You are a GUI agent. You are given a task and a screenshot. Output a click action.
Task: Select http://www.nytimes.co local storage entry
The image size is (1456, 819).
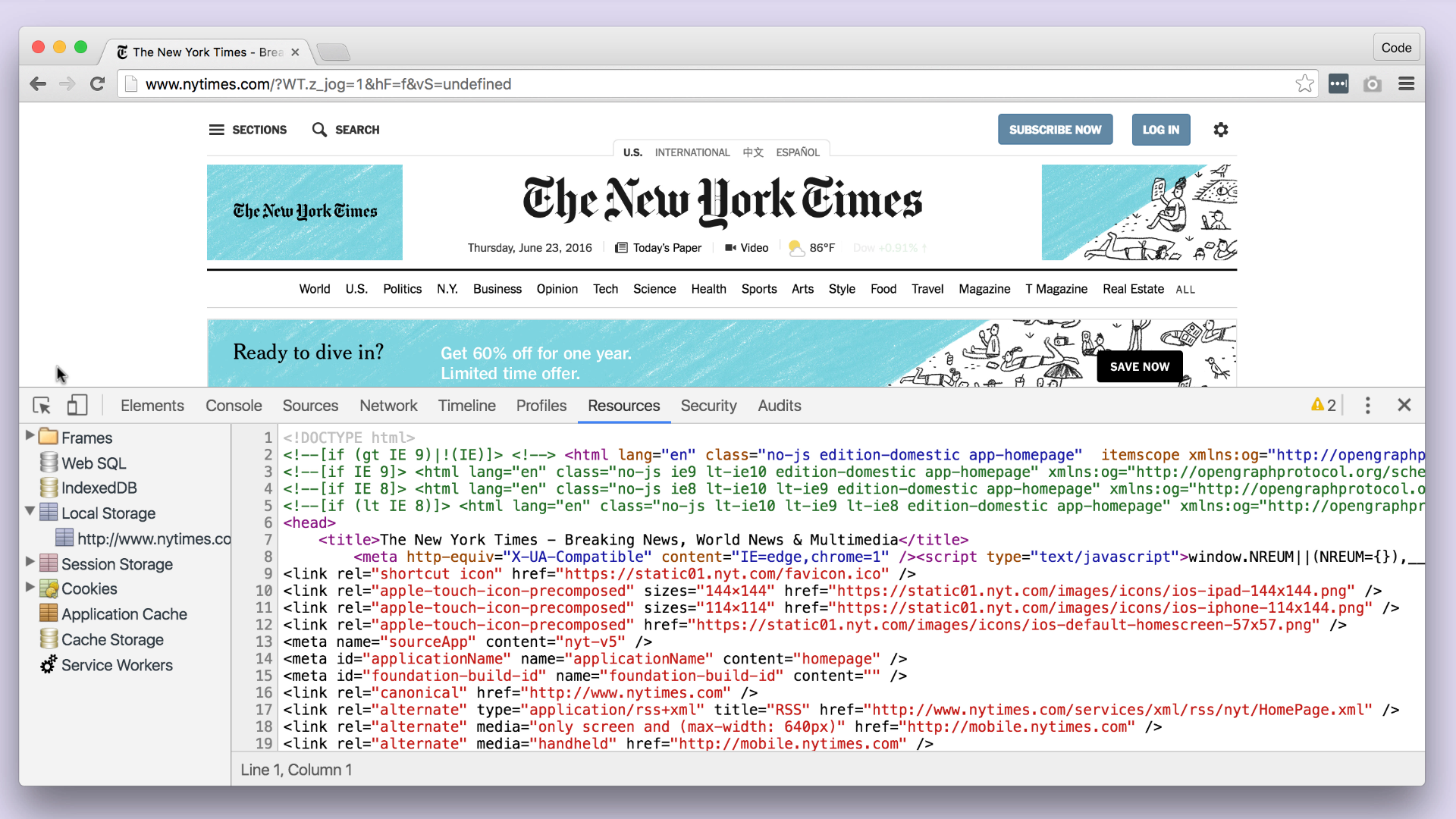143,539
